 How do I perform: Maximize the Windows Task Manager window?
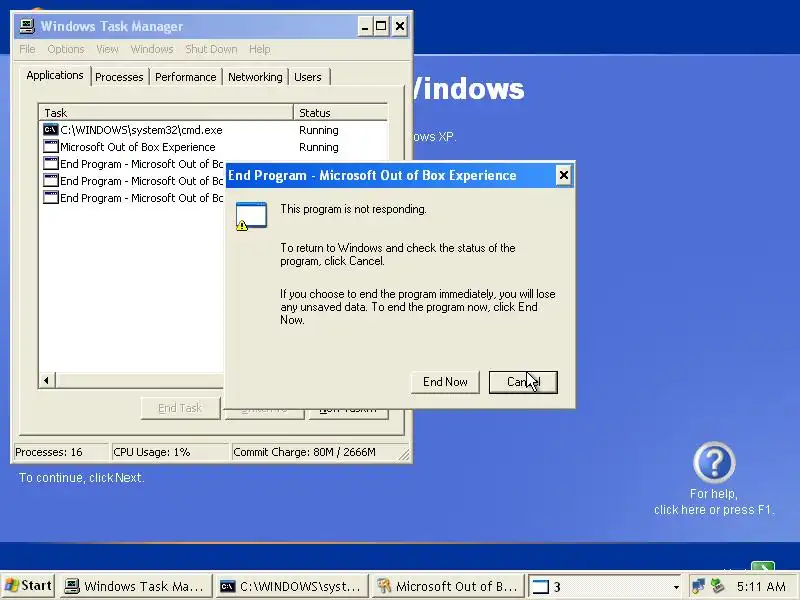click(x=381, y=26)
